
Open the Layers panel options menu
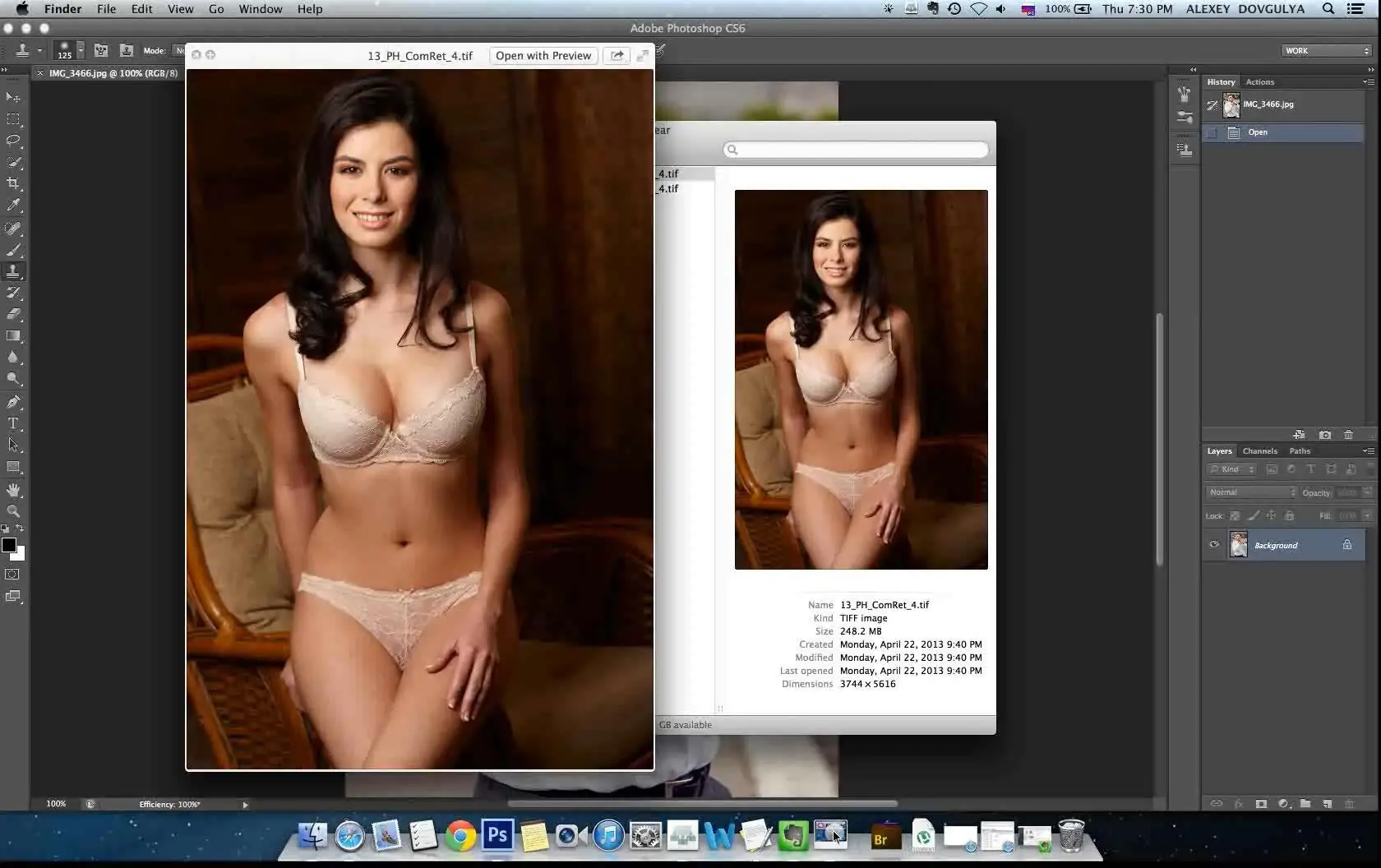1368,451
